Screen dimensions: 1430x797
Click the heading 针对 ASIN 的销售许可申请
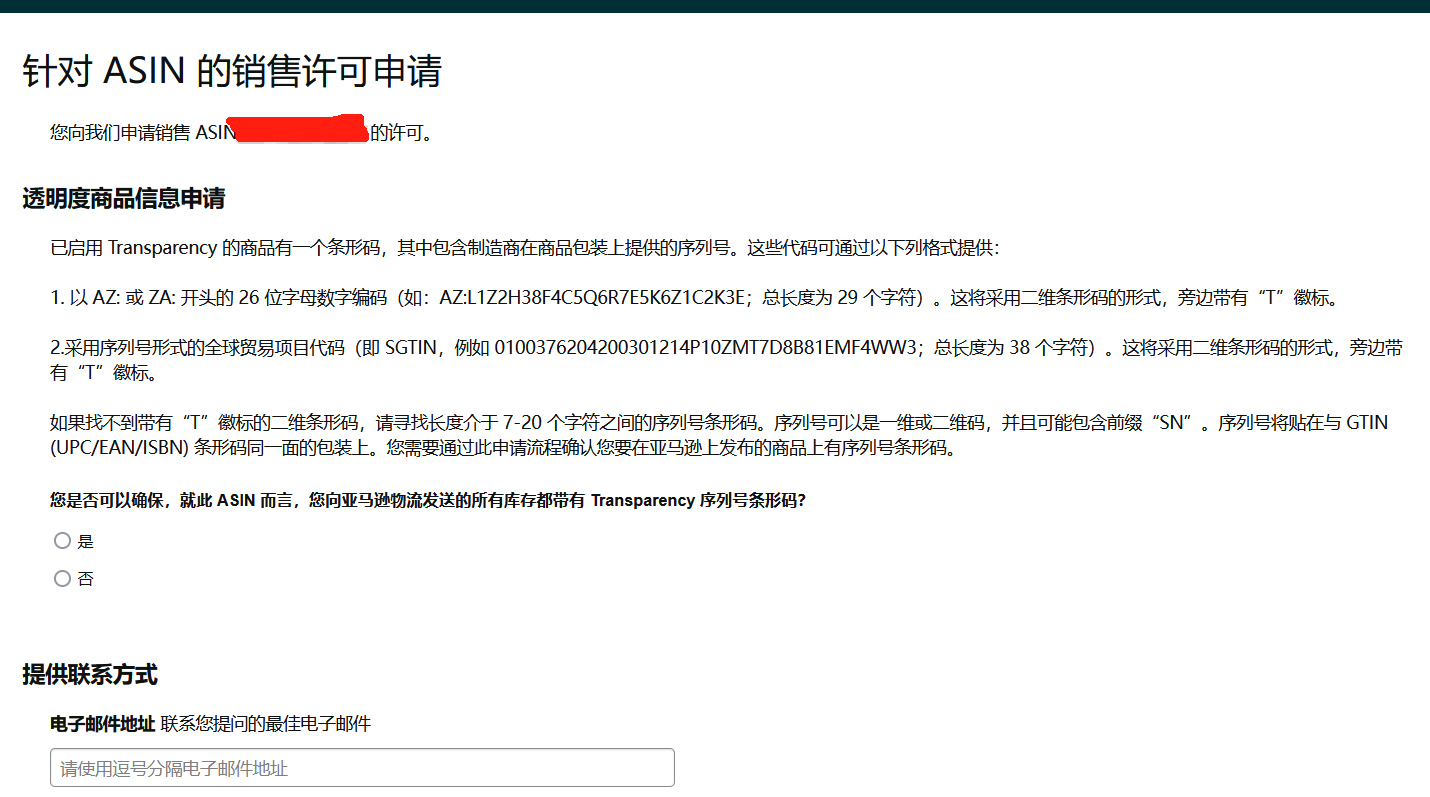point(232,72)
